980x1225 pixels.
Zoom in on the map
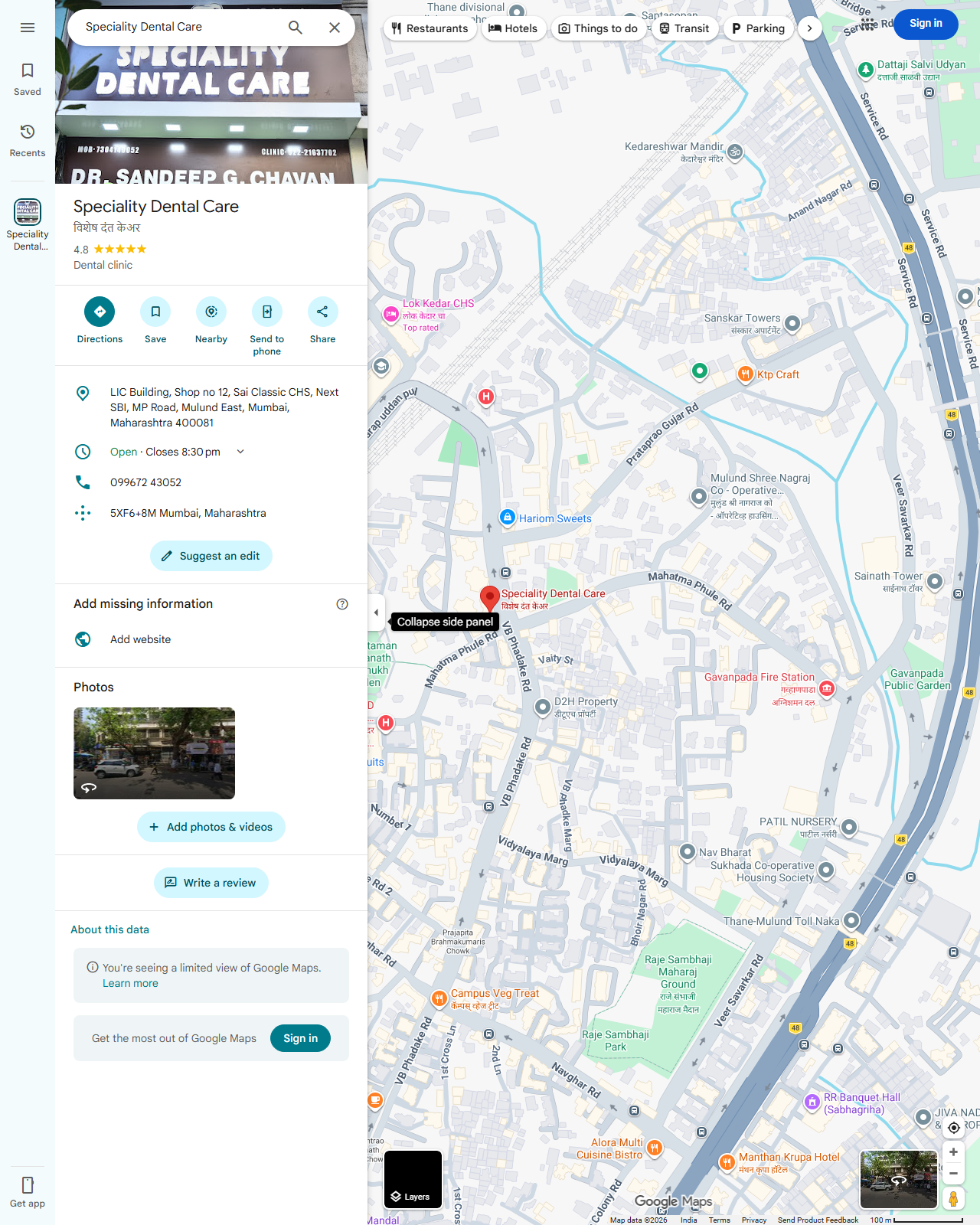[953, 1152]
